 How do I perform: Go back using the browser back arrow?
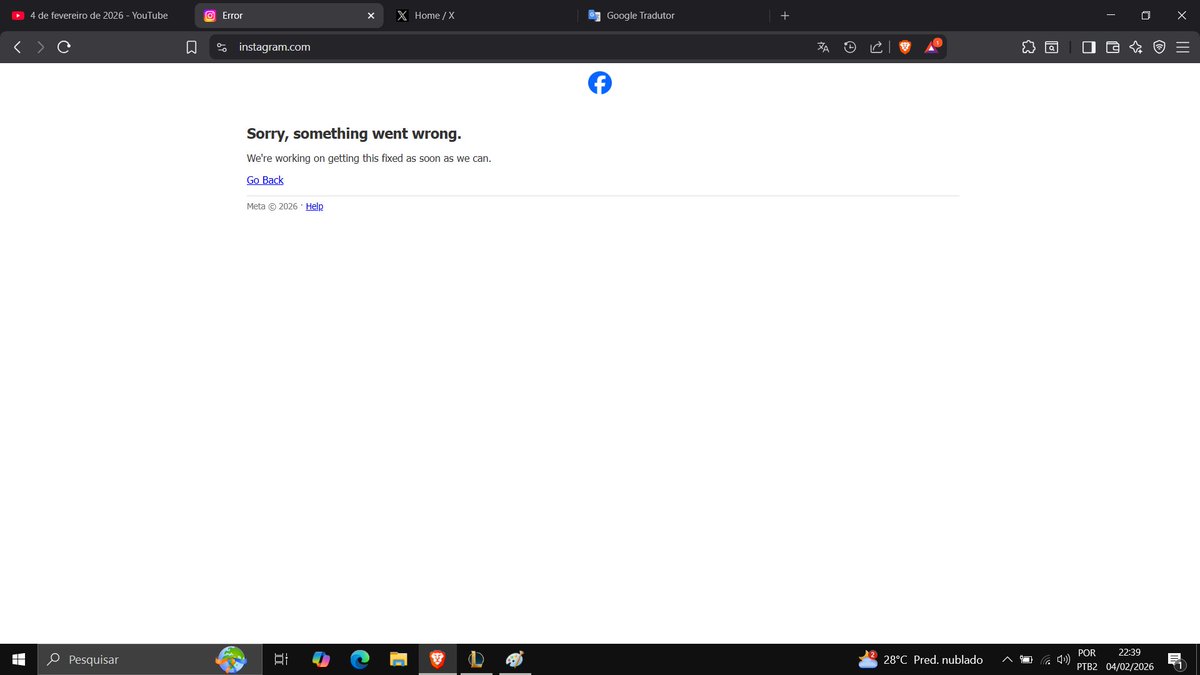tap(17, 47)
